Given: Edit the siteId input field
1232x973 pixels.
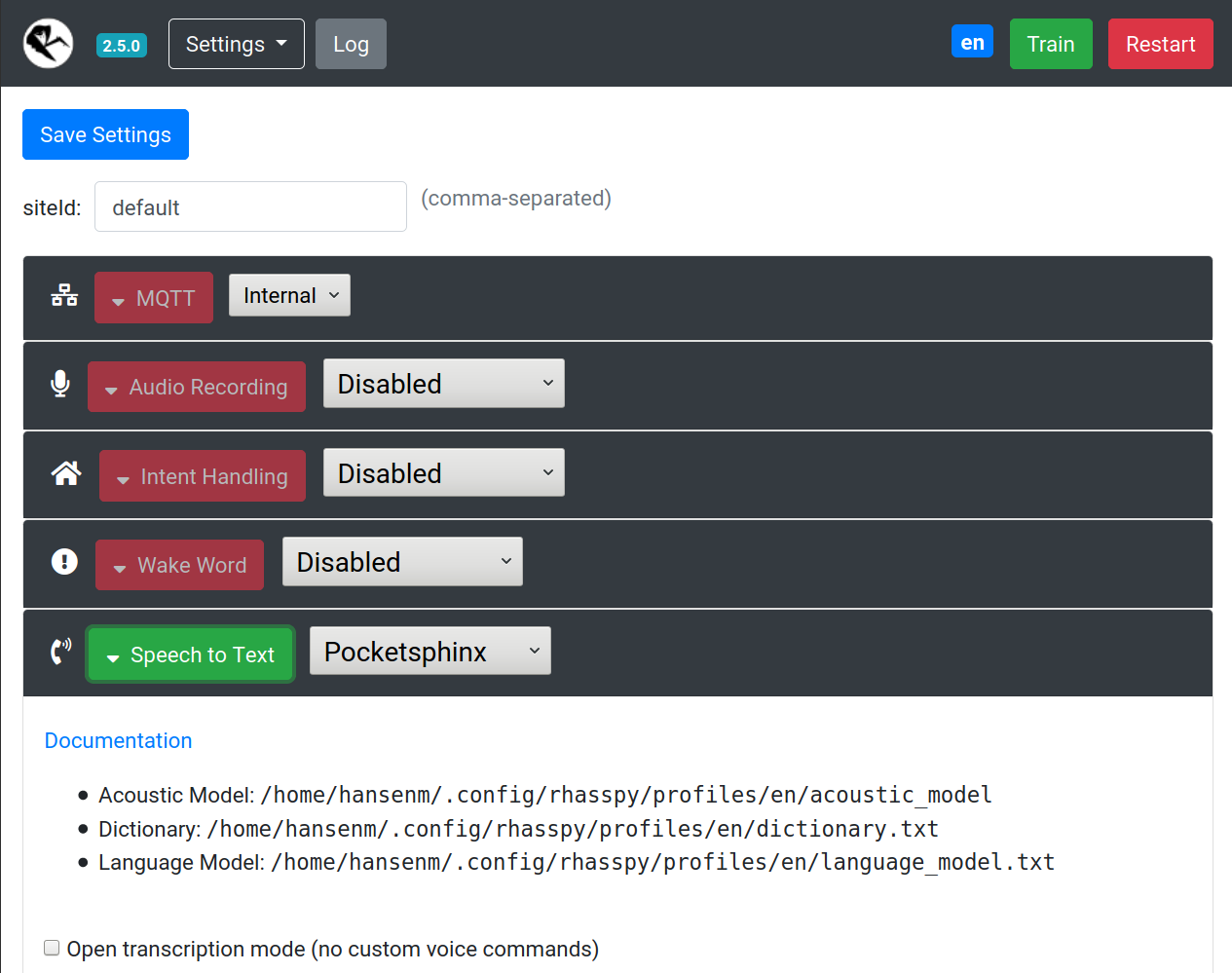Looking at the screenshot, I should 250,206.
